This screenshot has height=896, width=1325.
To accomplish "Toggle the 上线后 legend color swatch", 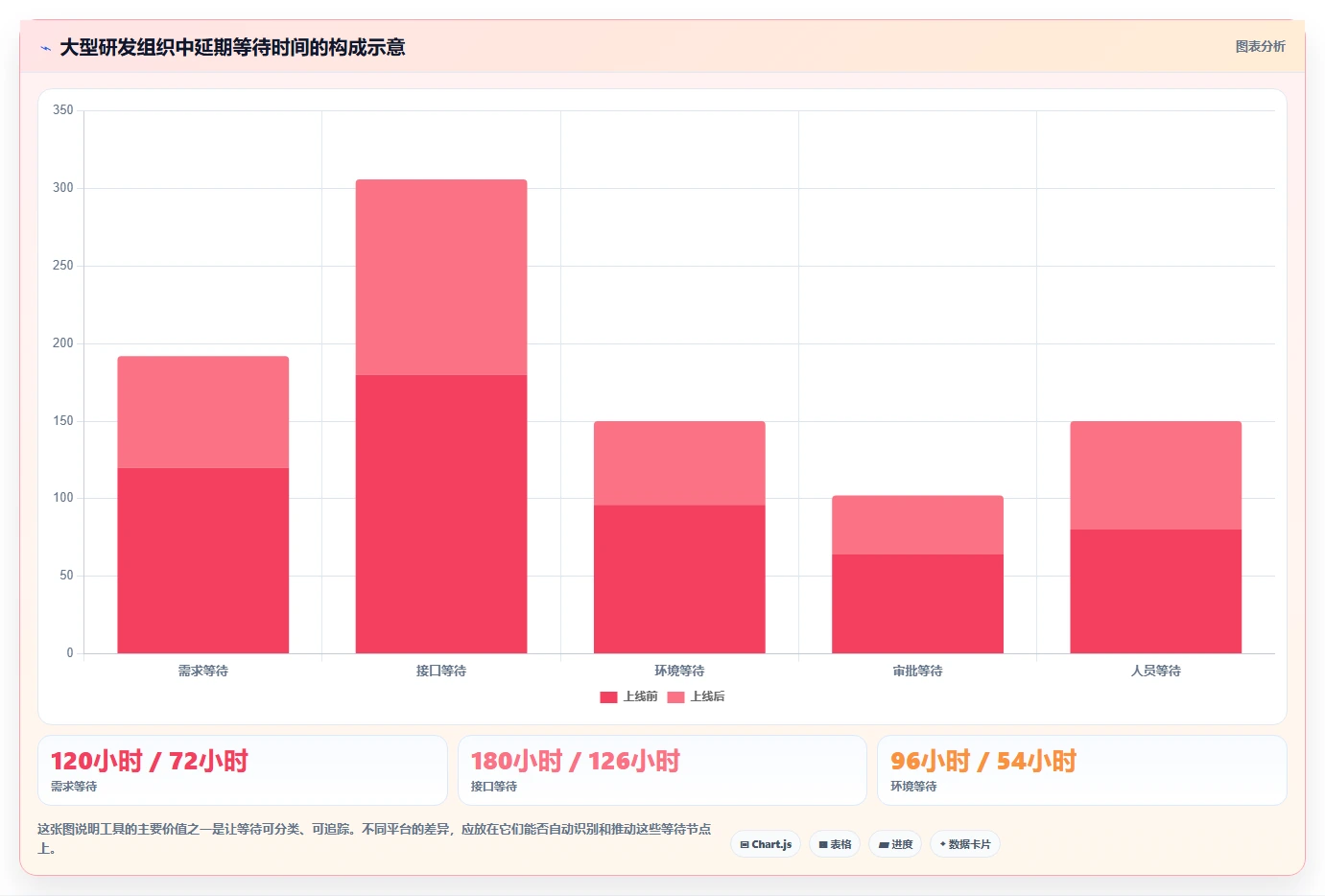I will [675, 697].
